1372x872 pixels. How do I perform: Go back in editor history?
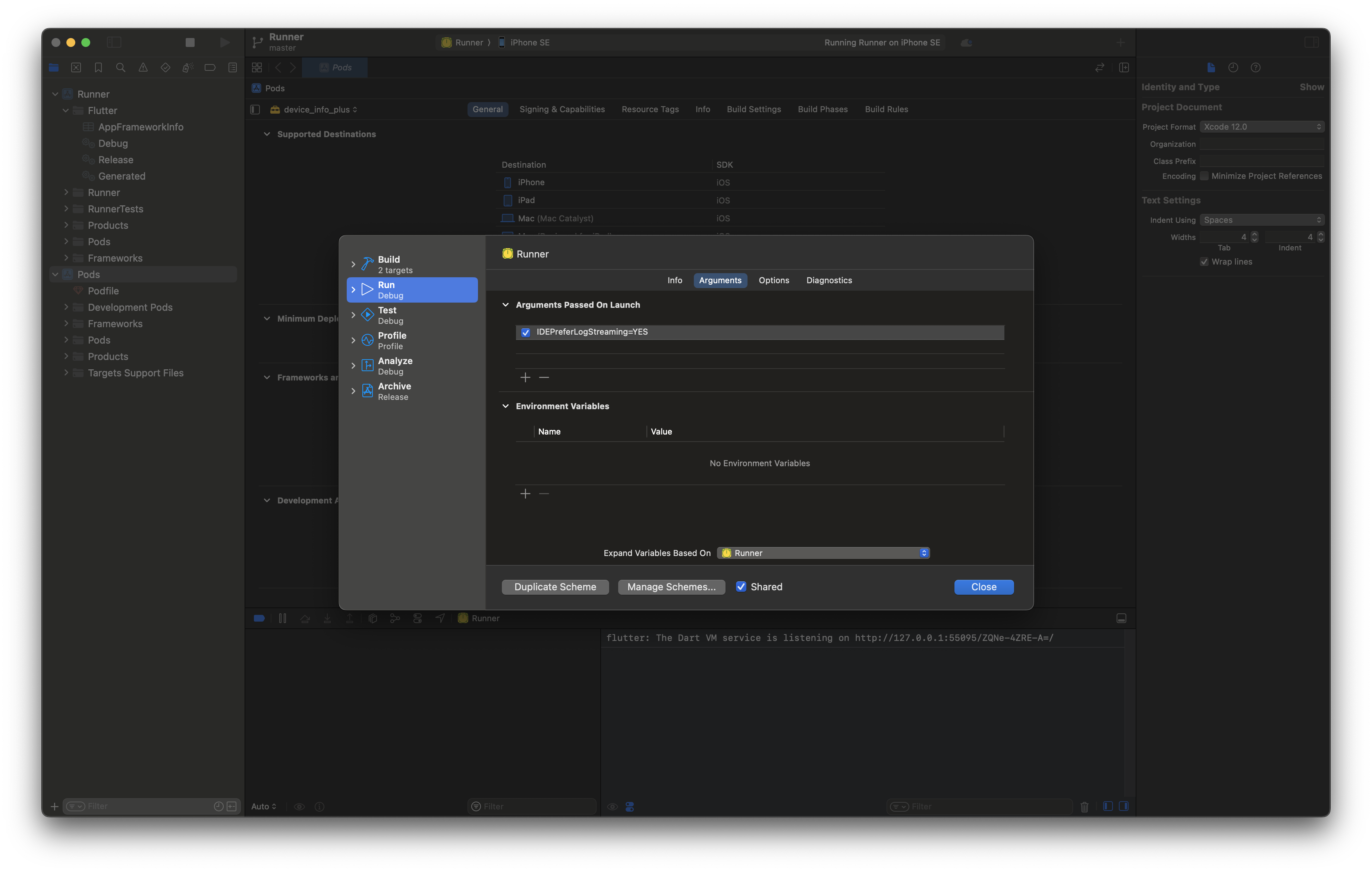pos(278,67)
